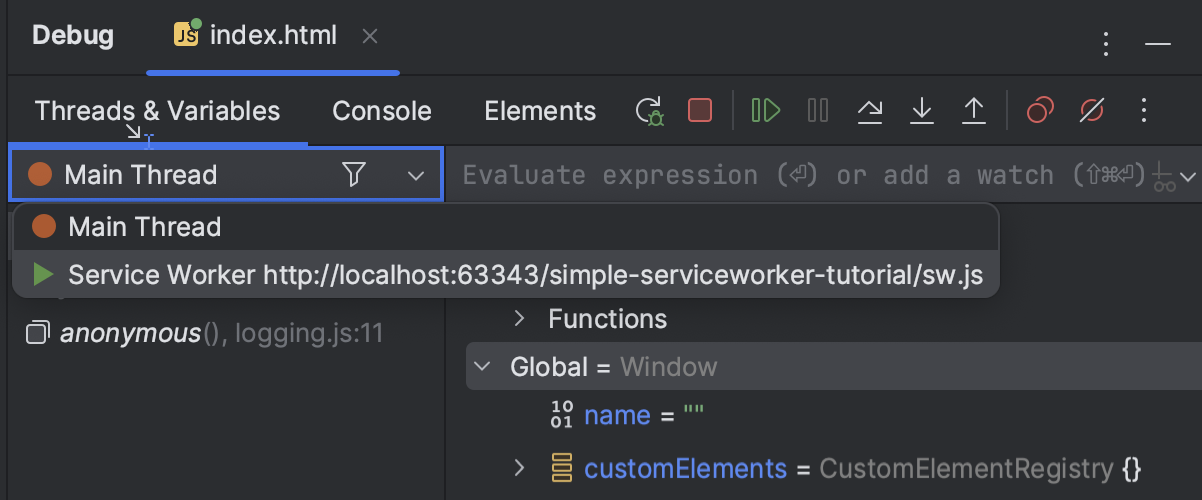Image resolution: width=1202 pixels, height=500 pixels.
Task: Open the Main Thread dropdown arrow
Action: point(416,176)
